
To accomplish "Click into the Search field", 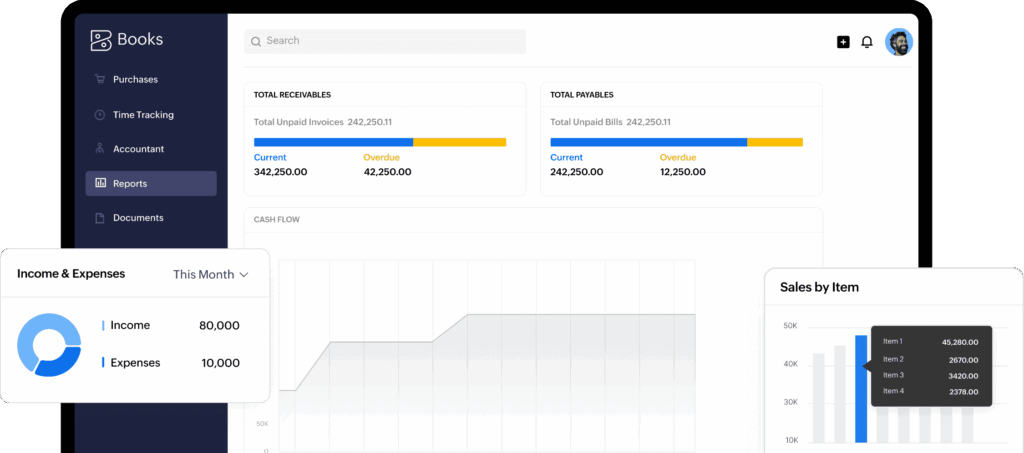I will (385, 41).
